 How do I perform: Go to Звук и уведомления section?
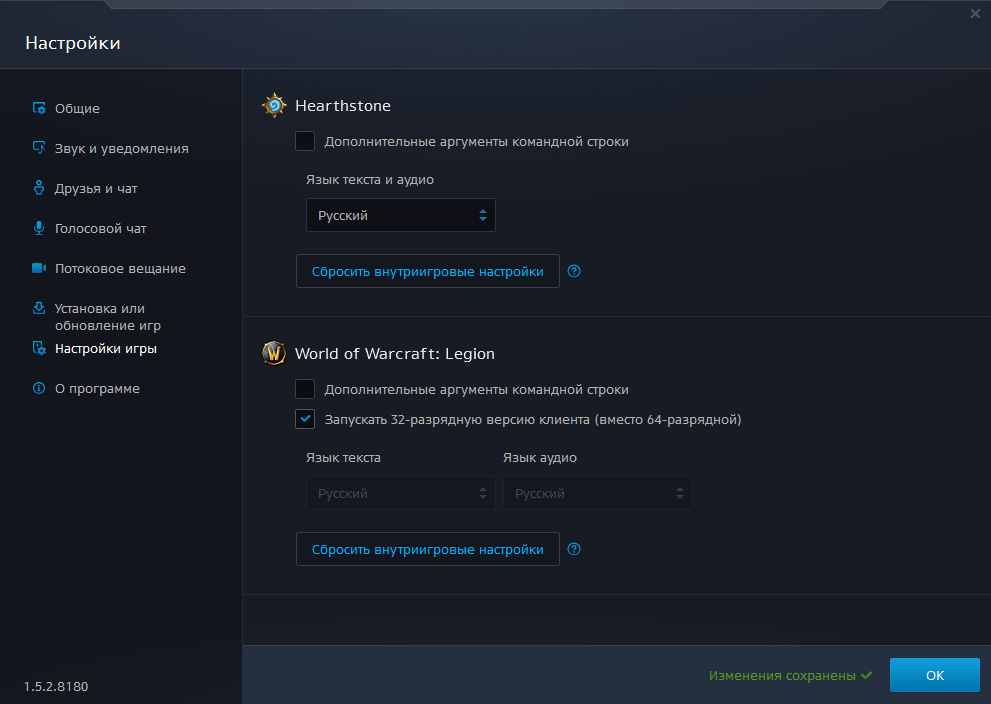click(121, 149)
